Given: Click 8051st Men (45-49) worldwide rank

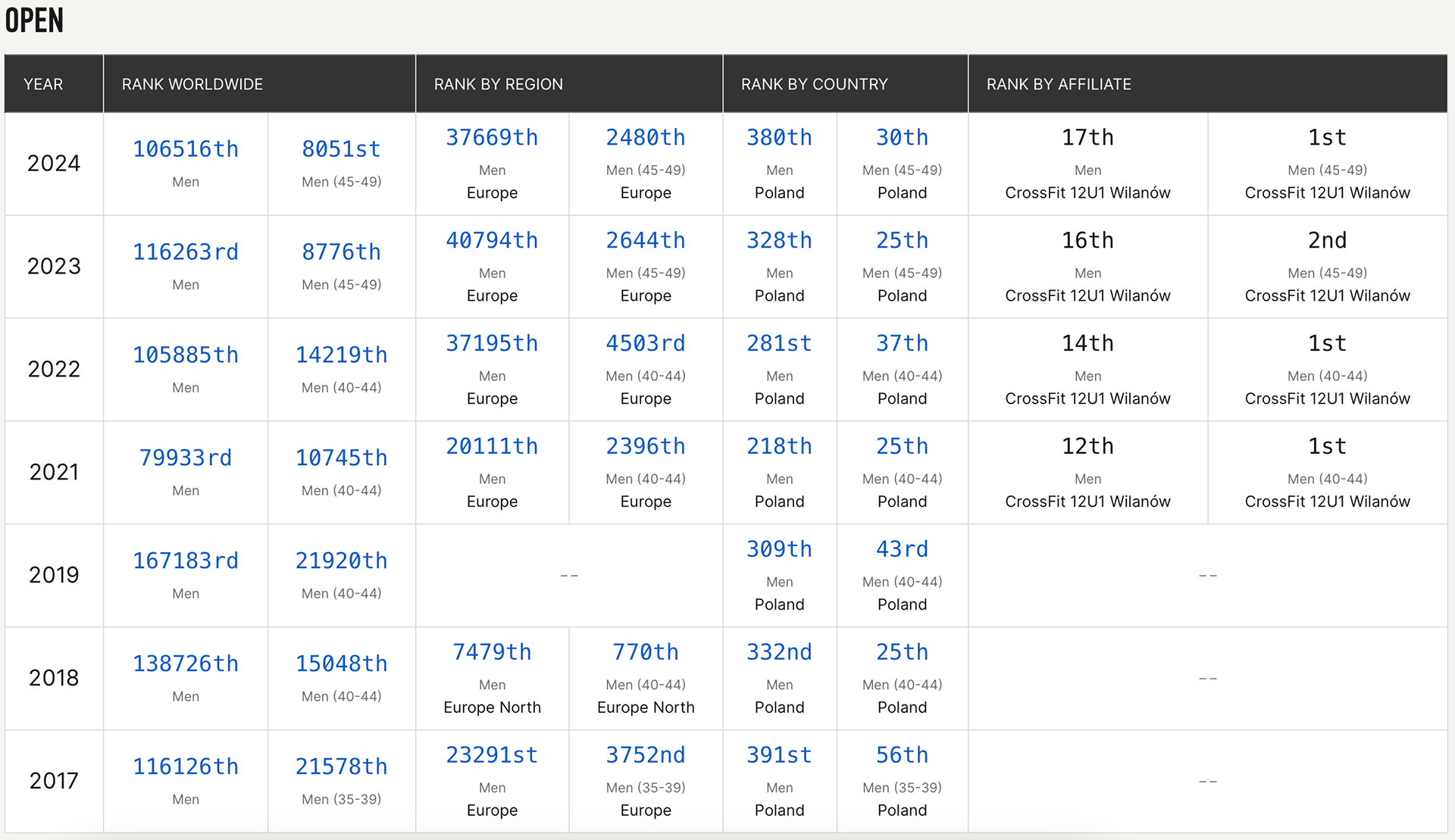Looking at the screenshot, I should click(x=341, y=149).
